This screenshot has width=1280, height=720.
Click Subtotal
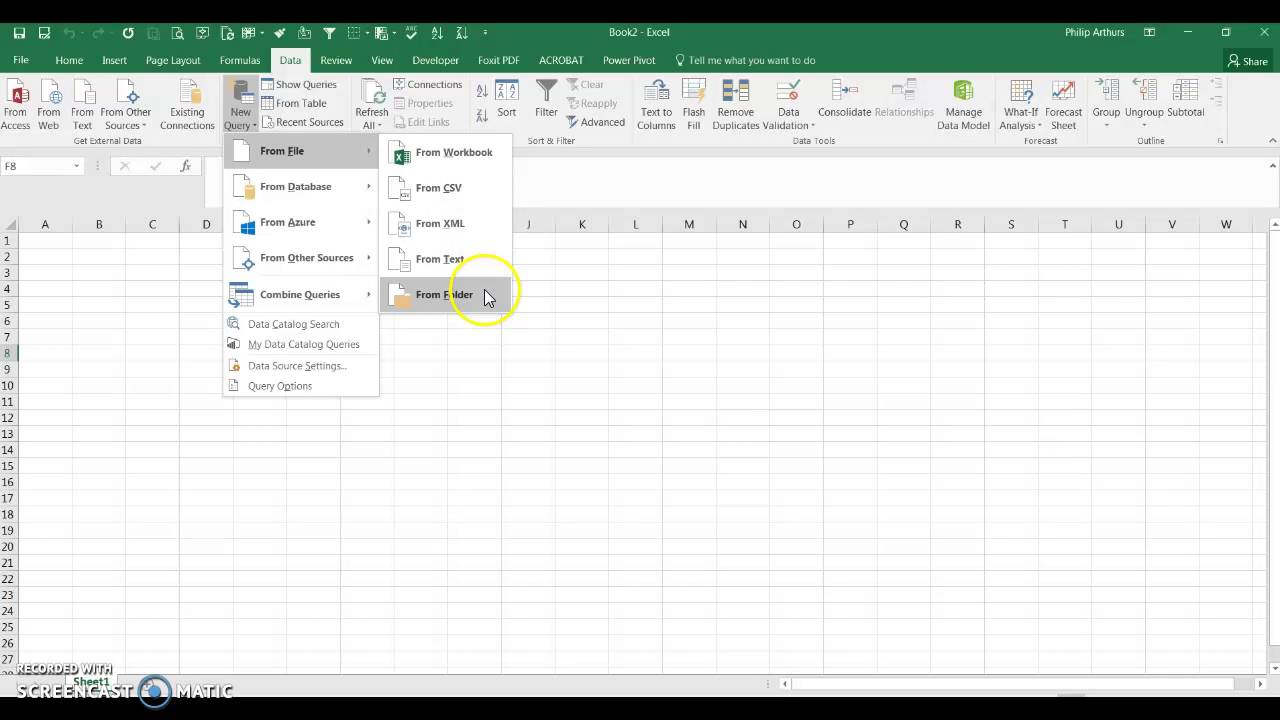[1186, 100]
